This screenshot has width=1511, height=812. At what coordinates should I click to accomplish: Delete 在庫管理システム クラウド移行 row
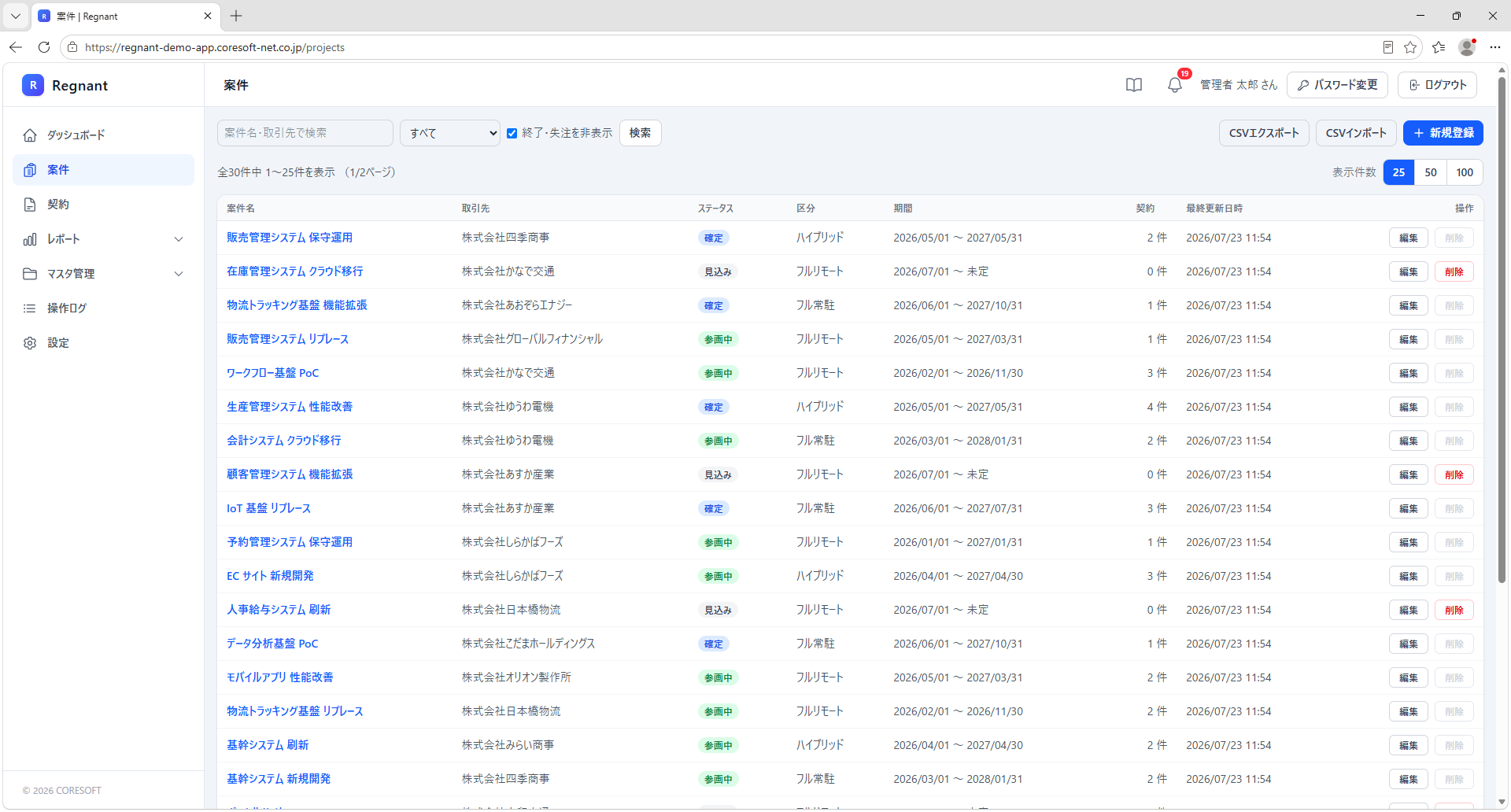1454,271
